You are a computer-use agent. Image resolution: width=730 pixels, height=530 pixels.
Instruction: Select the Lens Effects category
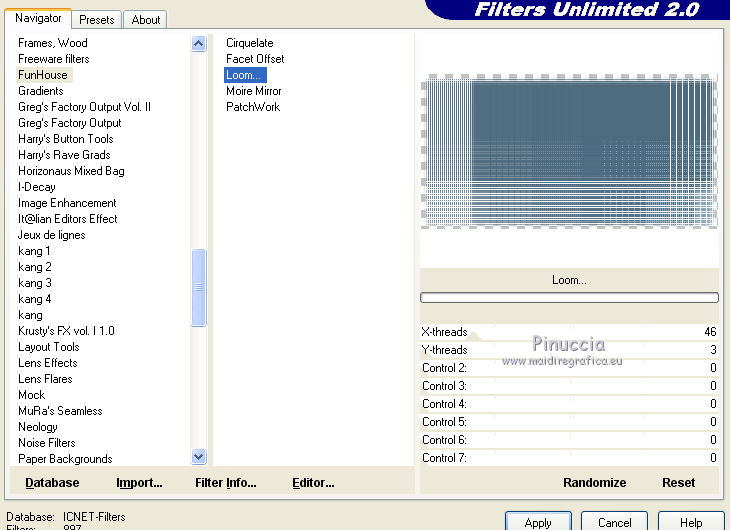point(47,363)
